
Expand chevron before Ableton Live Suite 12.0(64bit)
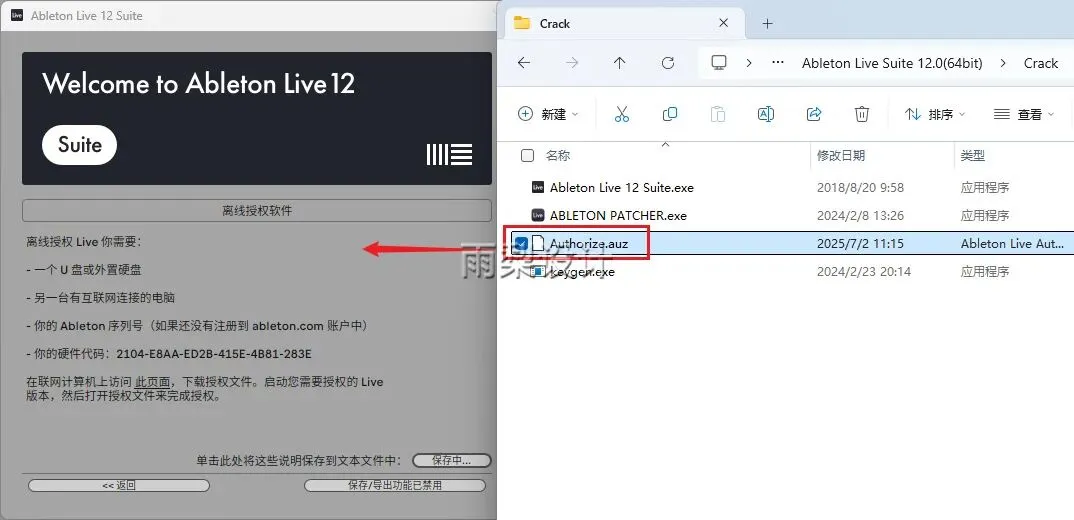click(x=749, y=63)
